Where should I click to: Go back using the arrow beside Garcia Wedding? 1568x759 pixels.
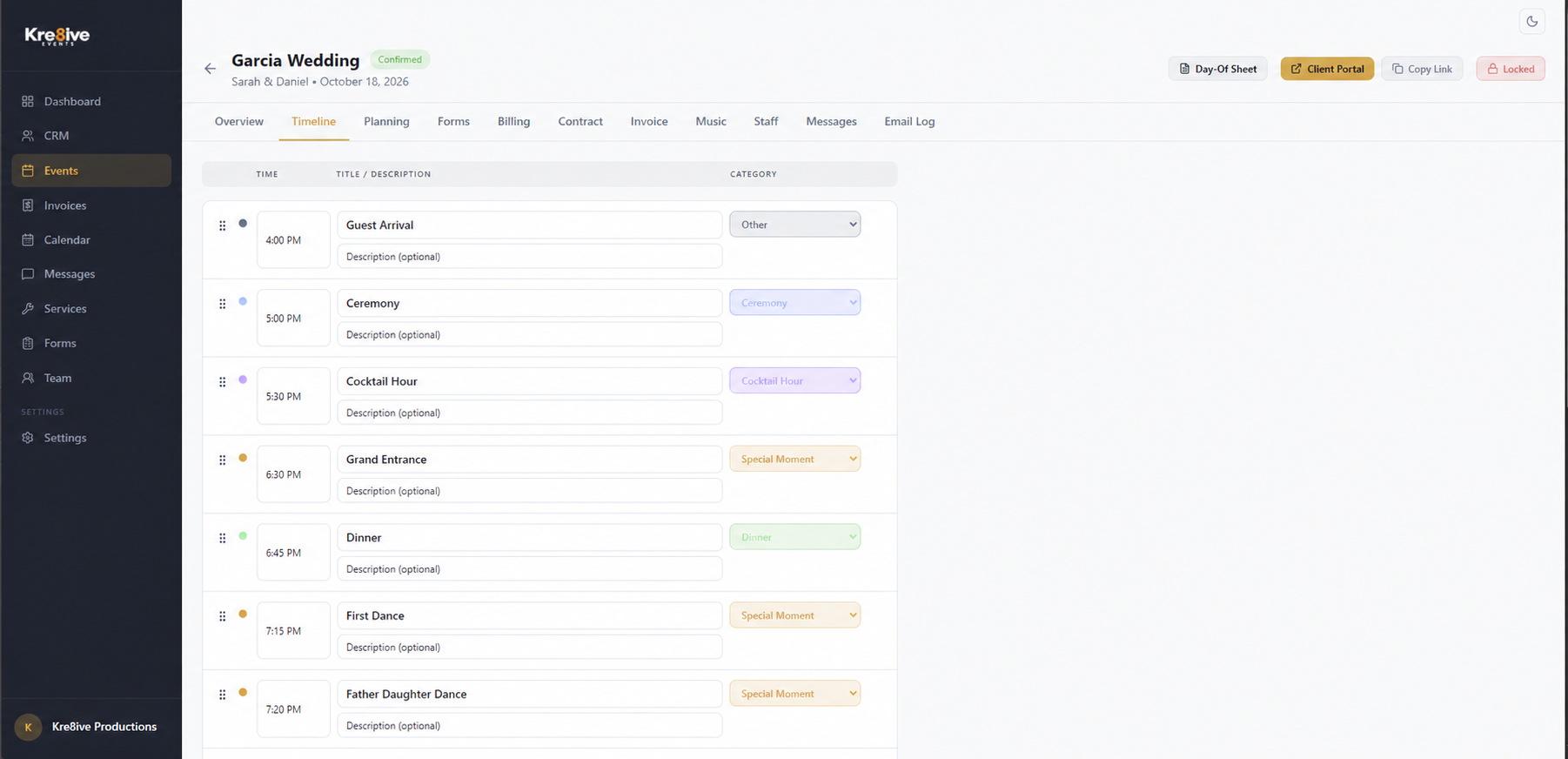tap(210, 69)
